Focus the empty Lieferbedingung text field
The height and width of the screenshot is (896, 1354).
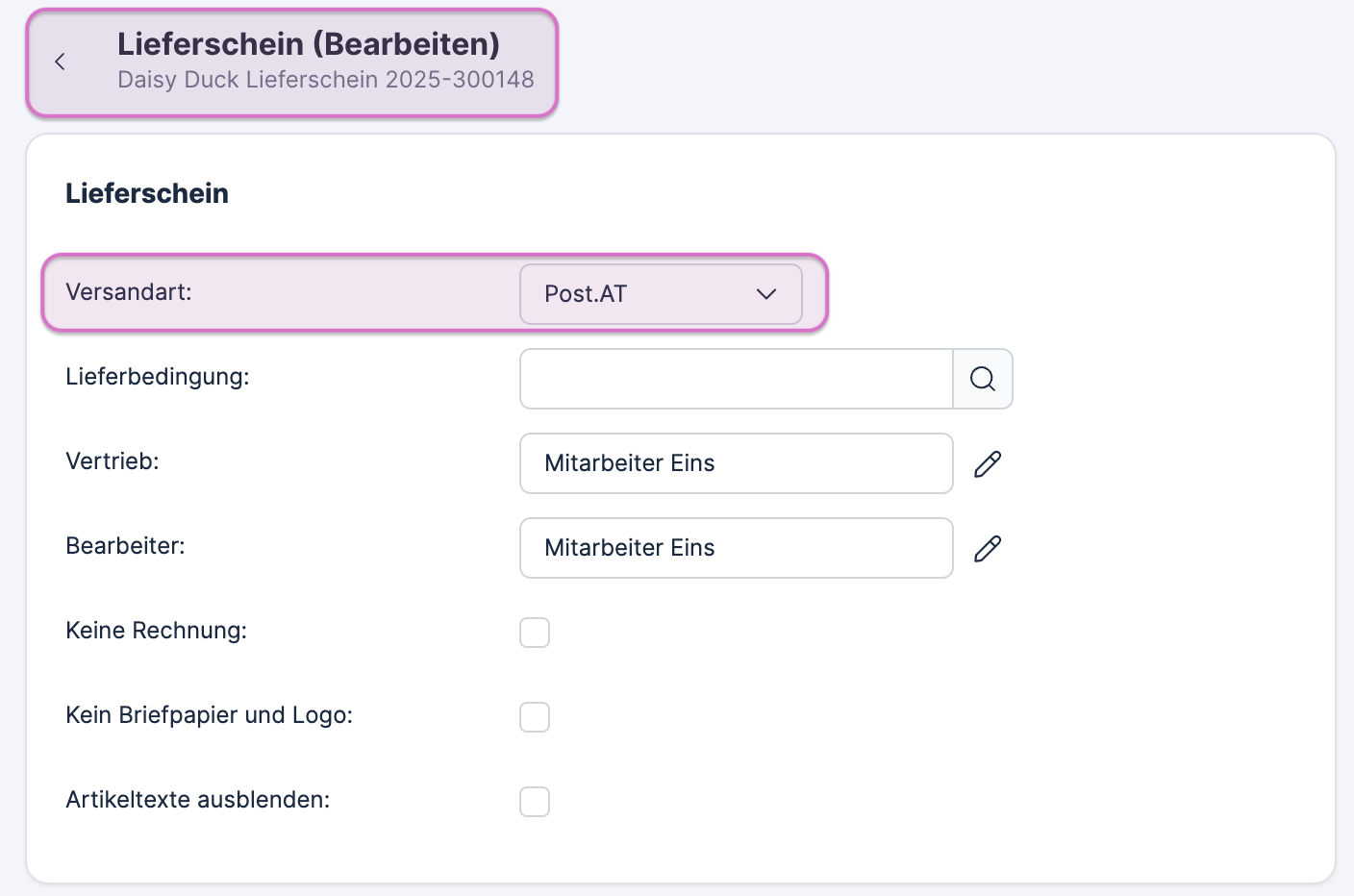coord(736,379)
